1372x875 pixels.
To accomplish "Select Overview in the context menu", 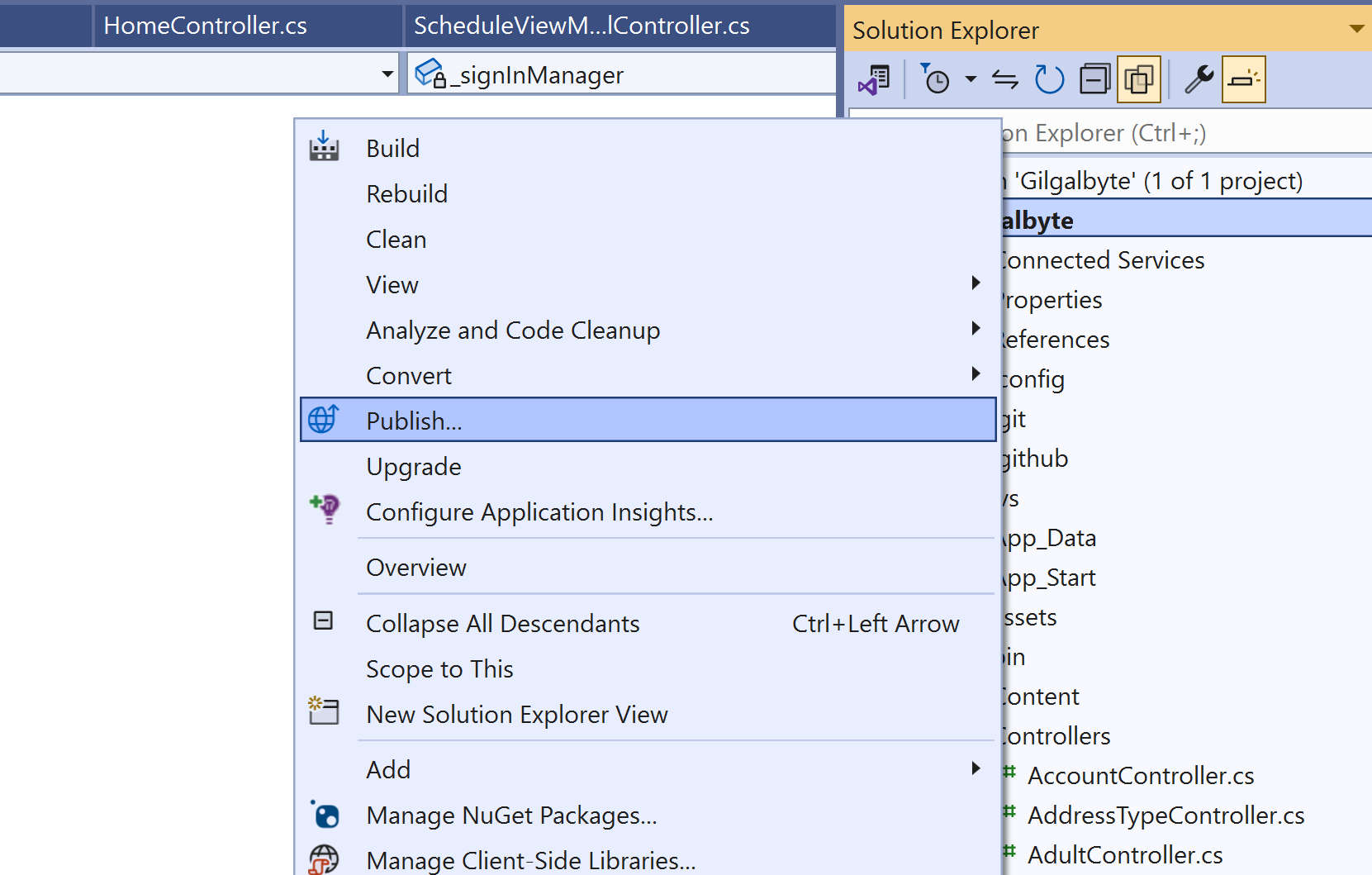I will [648, 567].
